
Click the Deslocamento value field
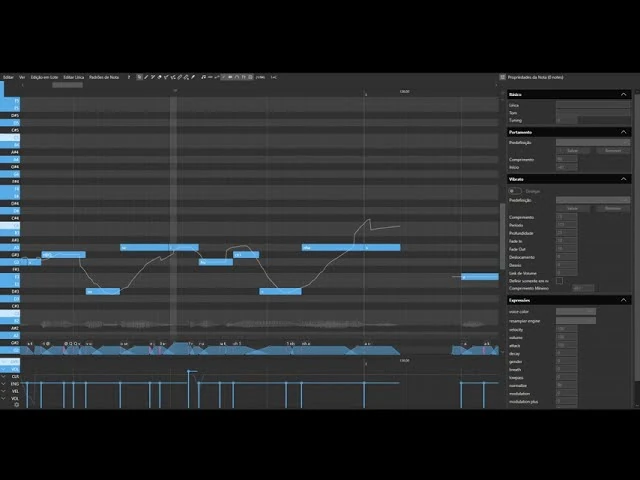pyautogui.click(x=567, y=257)
